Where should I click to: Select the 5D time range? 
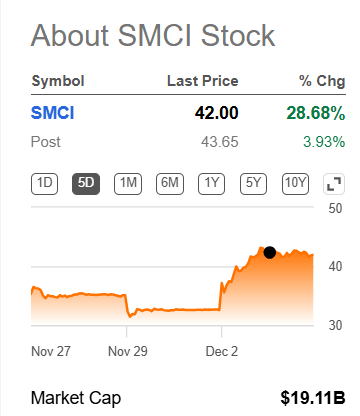pos(86,184)
